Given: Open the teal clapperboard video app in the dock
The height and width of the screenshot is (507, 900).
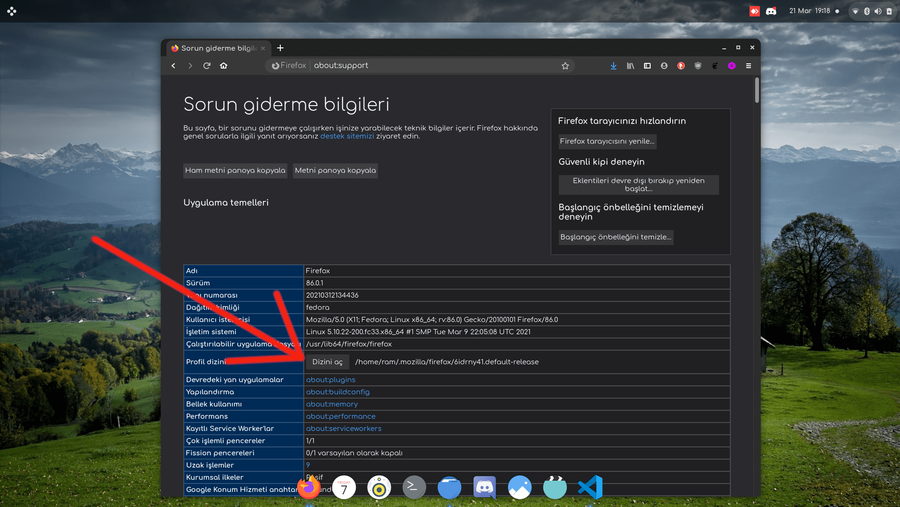Looking at the screenshot, I should click(x=554, y=487).
